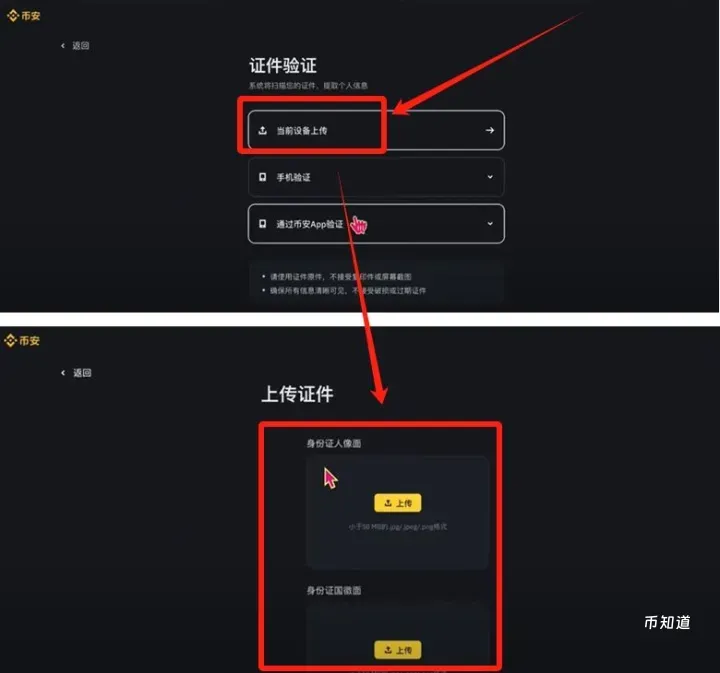Click the upload icon beside 当前设备上传
Viewport: 720px width, 673px height.
263,130
